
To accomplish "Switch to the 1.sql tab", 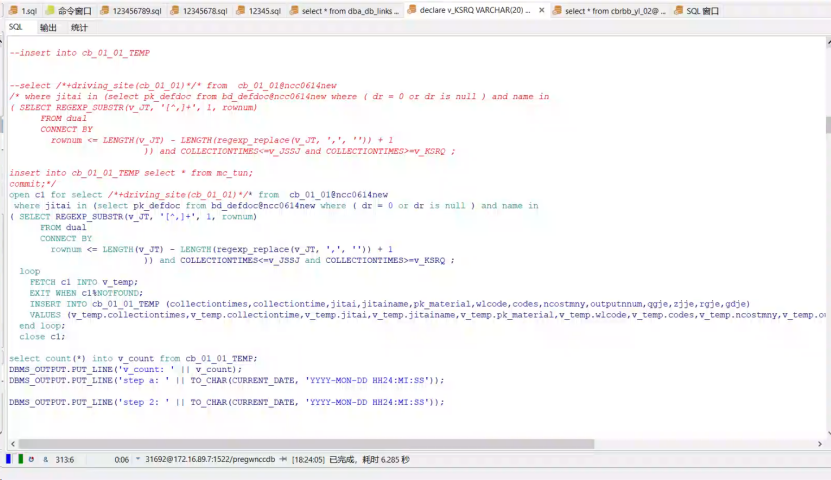I will (23, 11).
